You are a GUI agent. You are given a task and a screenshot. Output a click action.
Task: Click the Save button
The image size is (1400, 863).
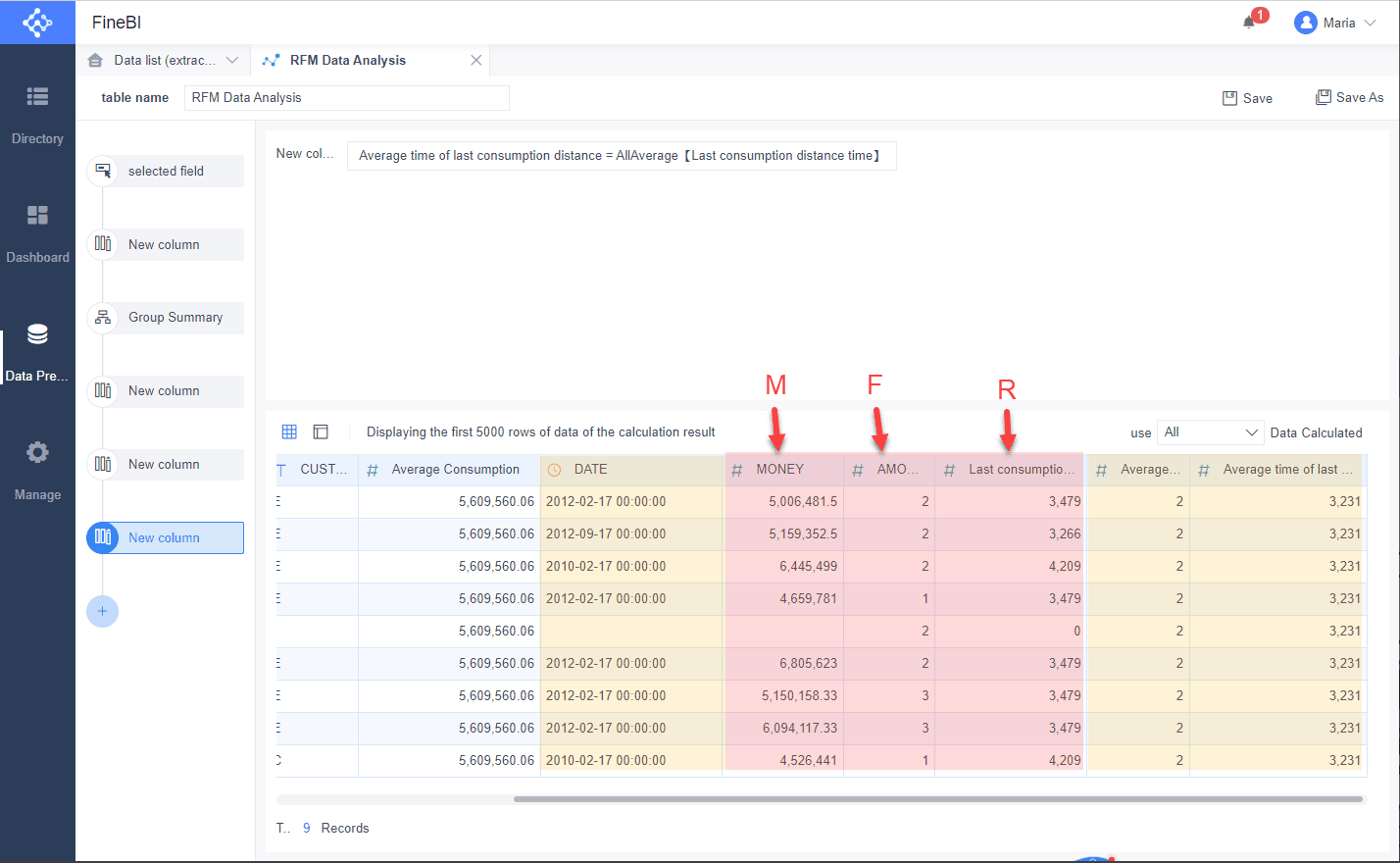coord(1247,98)
